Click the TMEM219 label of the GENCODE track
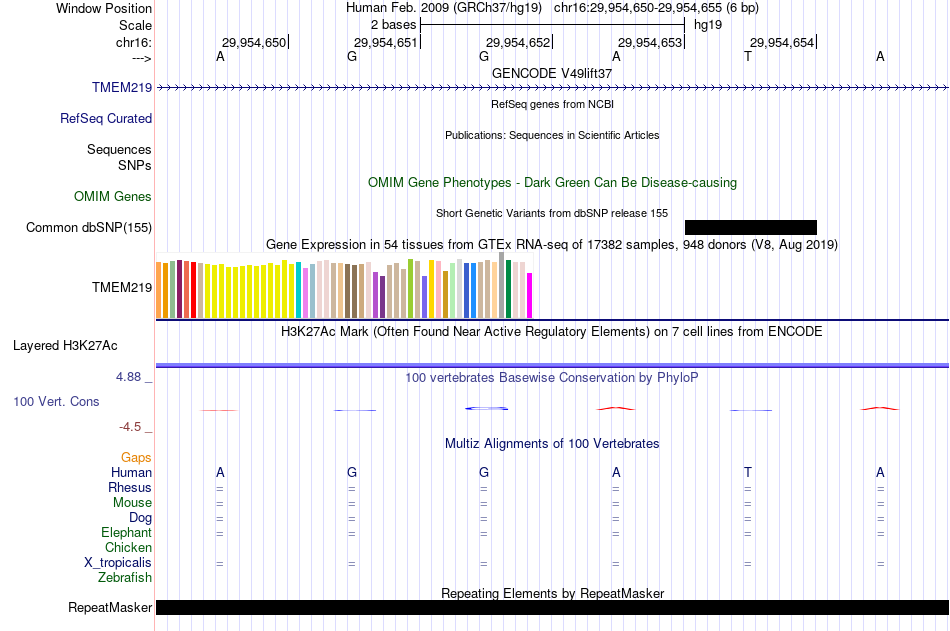Image resolution: width=950 pixels, height=631 pixels. tap(122, 87)
